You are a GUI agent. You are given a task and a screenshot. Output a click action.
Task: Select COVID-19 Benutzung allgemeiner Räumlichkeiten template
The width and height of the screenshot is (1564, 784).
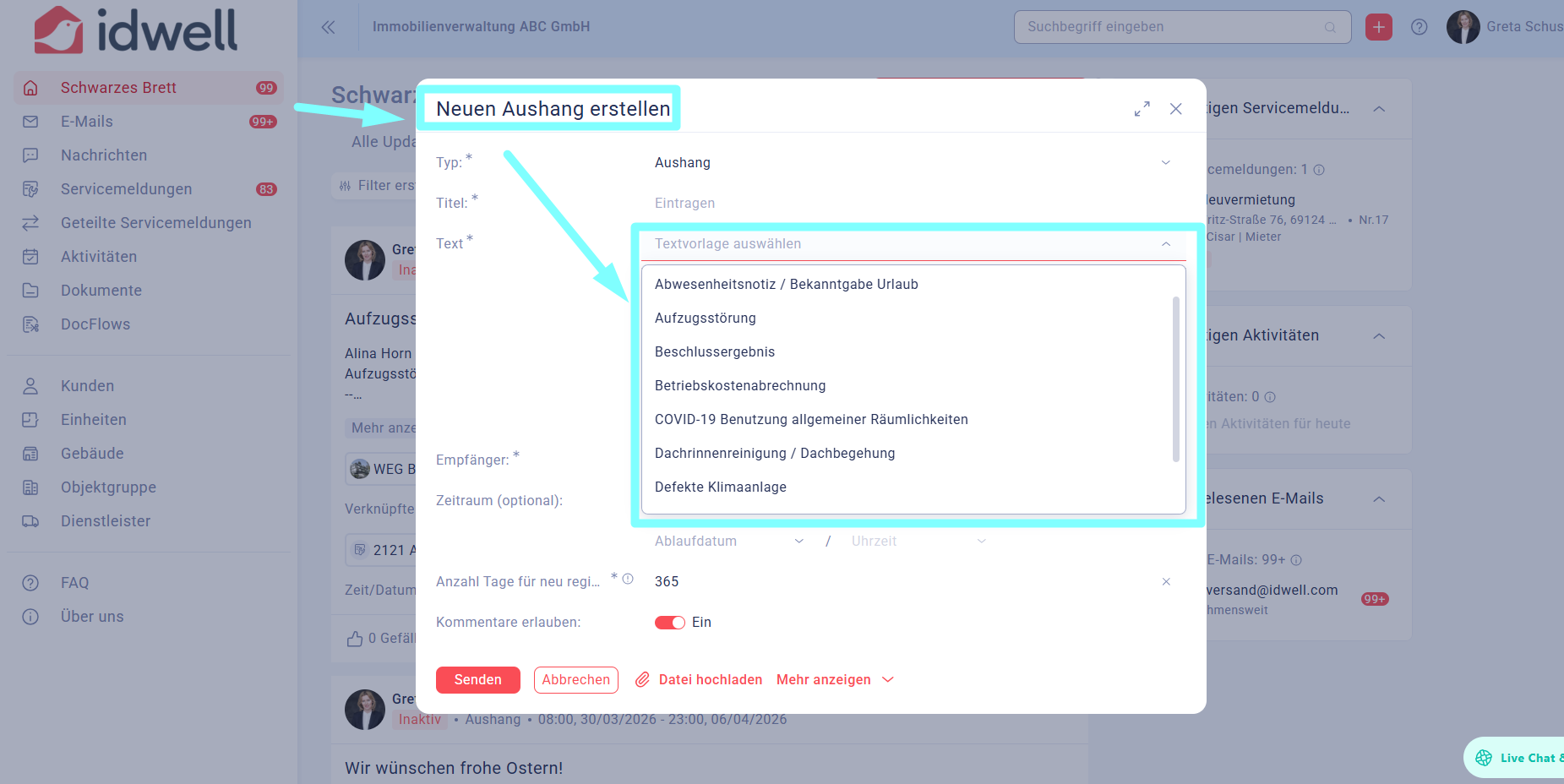907,419
